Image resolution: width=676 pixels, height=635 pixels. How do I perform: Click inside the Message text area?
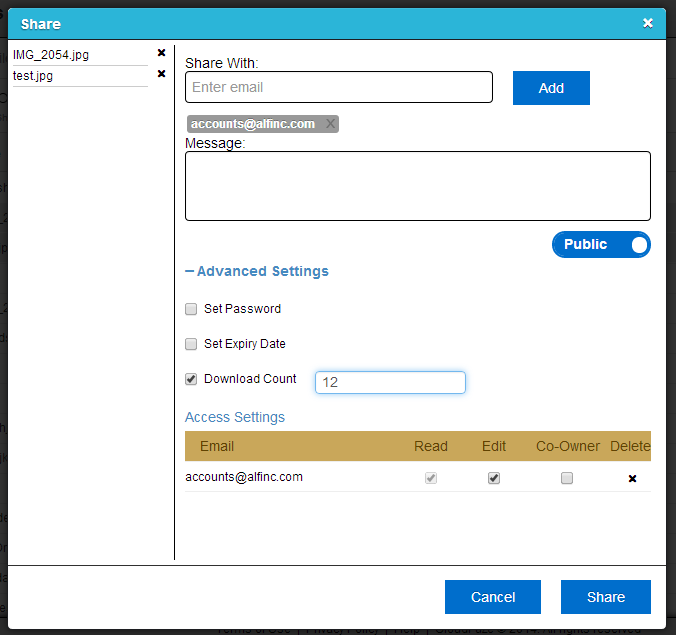pyautogui.click(x=418, y=186)
